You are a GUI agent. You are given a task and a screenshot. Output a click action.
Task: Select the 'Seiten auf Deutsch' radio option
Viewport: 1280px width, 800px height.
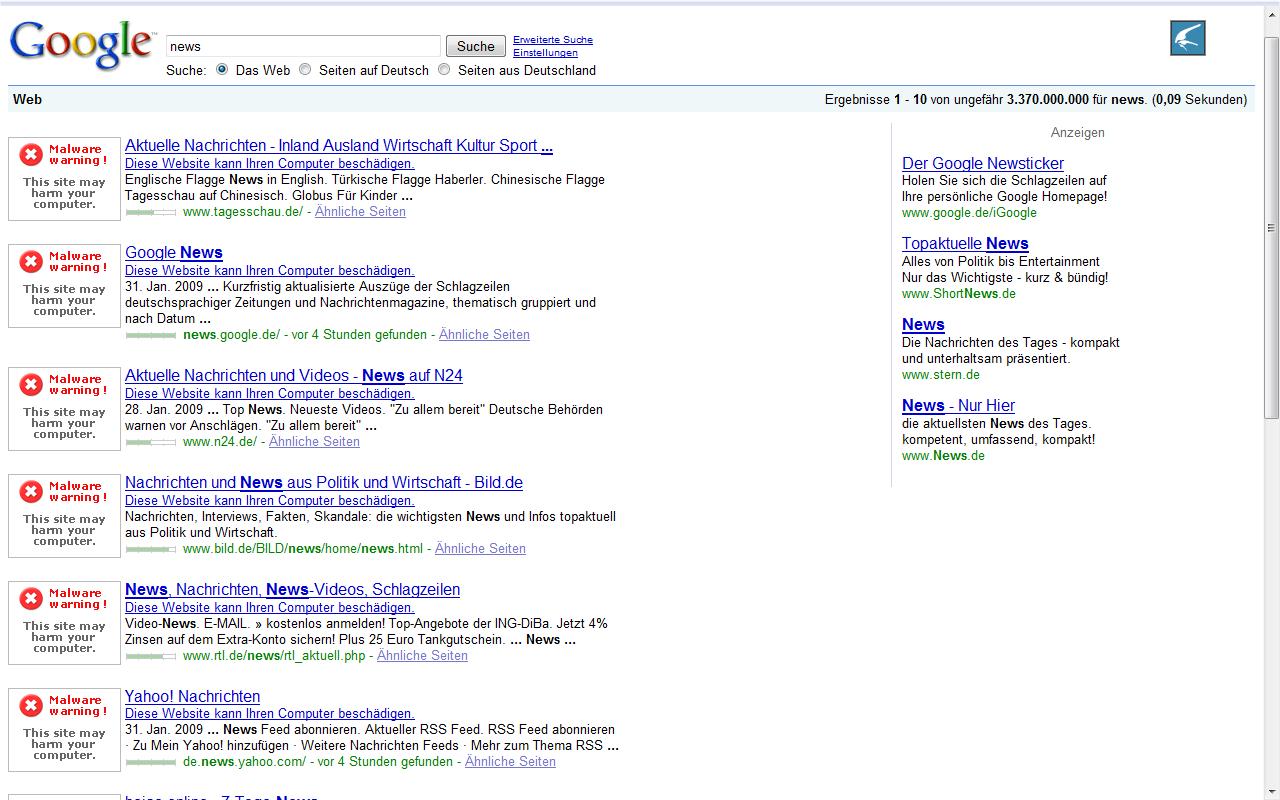click(305, 70)
